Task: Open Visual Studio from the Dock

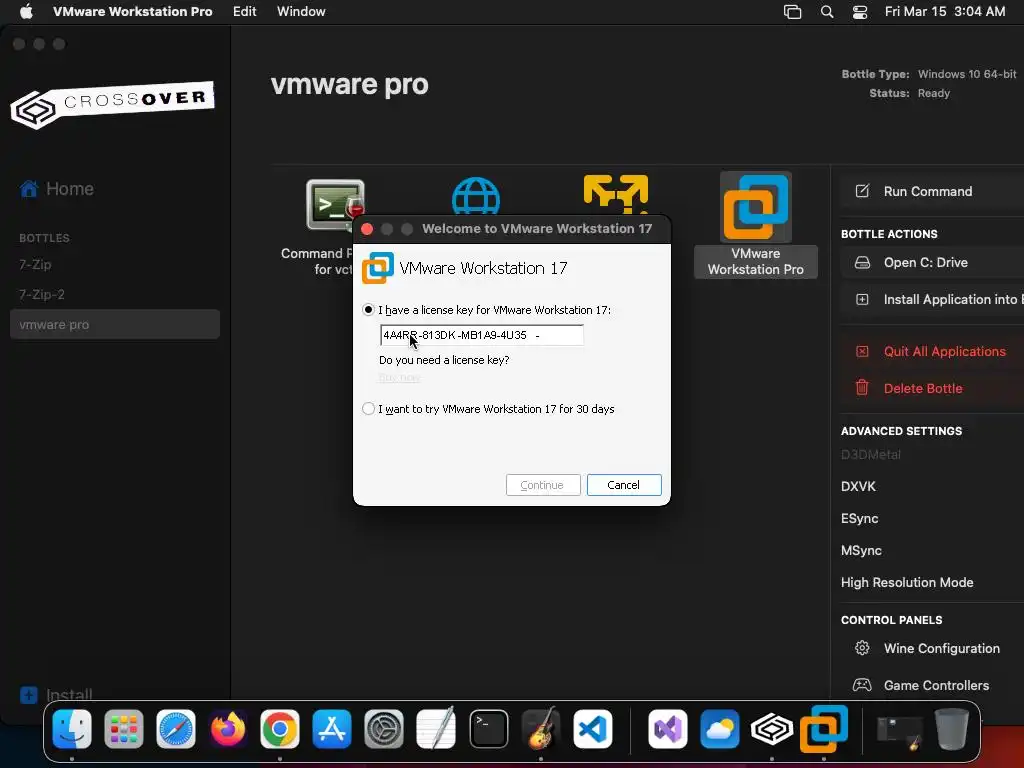Action: pos(667,729)
